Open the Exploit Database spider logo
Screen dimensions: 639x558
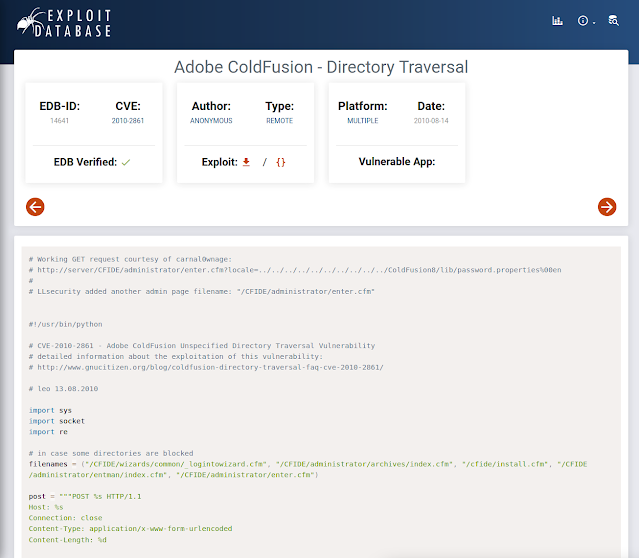tap(64, 22)
